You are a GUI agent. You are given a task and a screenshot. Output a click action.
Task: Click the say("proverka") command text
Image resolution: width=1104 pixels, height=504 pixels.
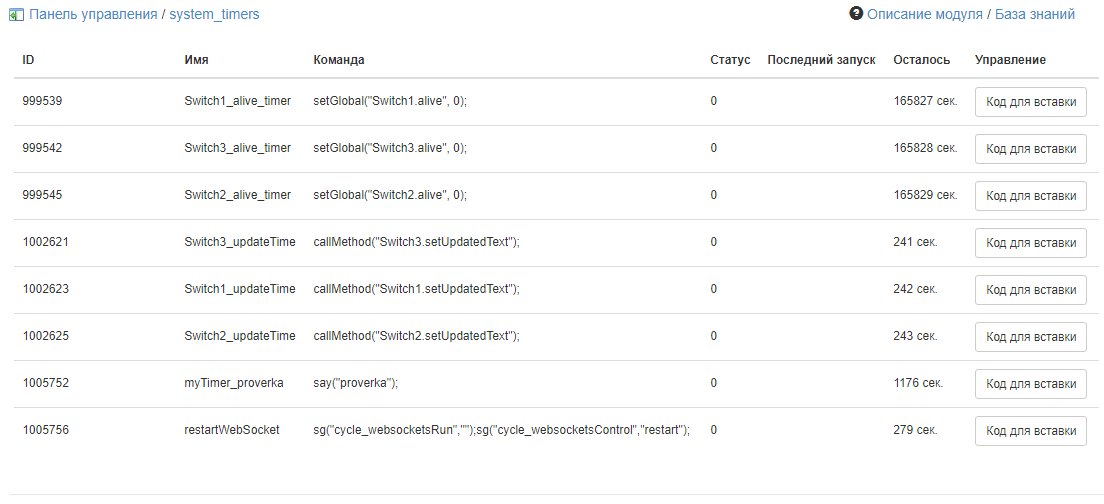coord(355,383)
